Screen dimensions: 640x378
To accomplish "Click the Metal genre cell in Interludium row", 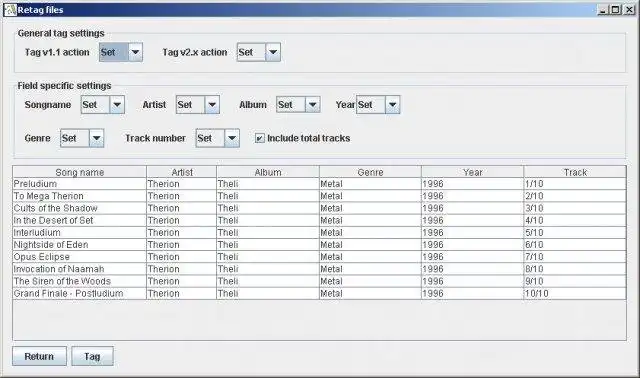I will [370, 233].
